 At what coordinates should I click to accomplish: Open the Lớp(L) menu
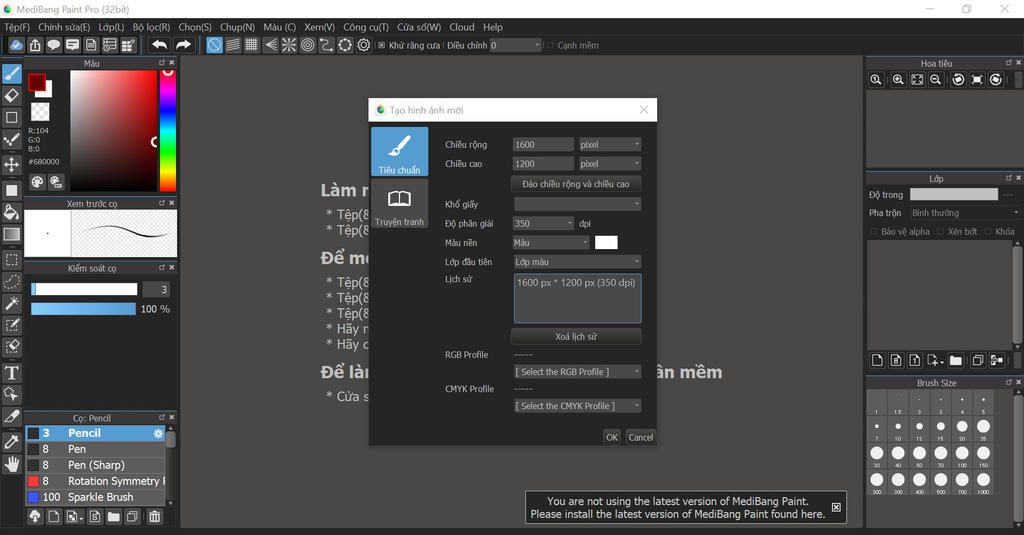pos(111,27)
